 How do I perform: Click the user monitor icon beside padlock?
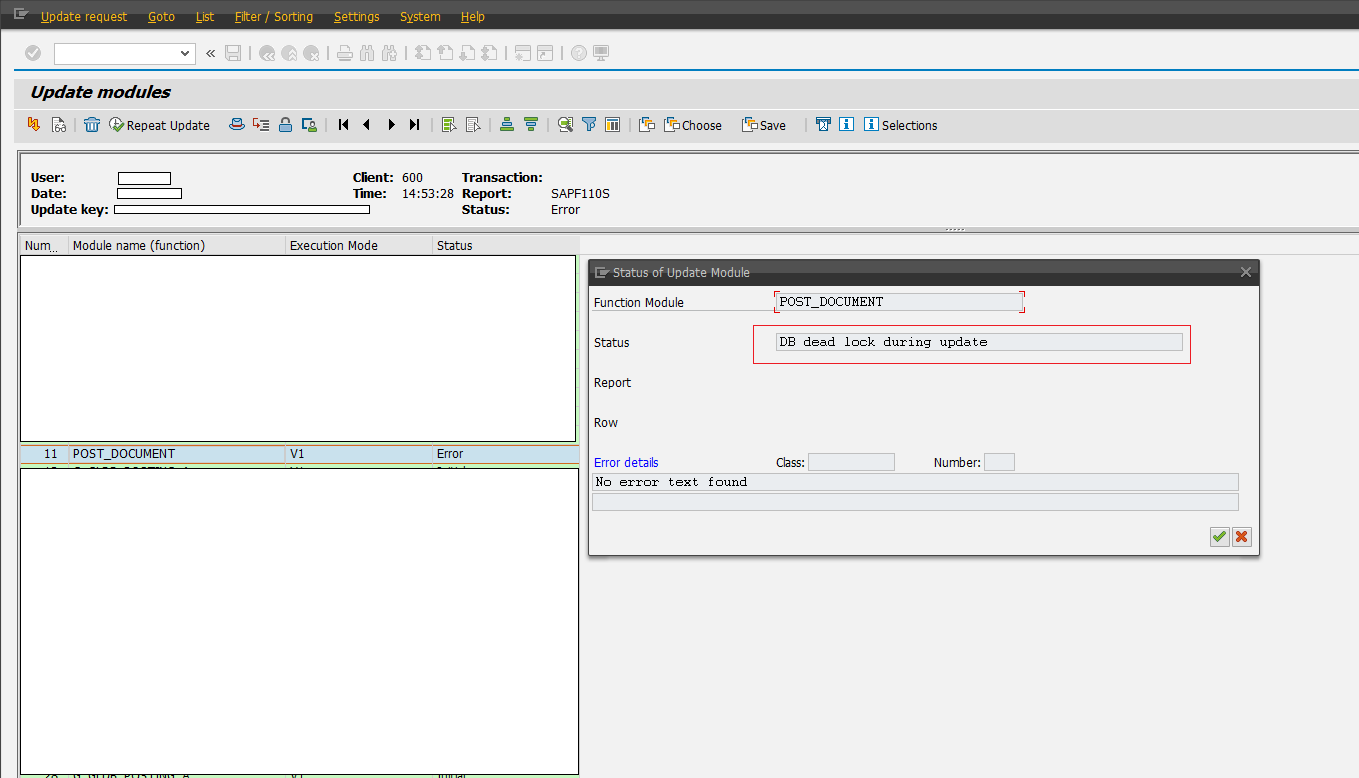coord(309,125)
